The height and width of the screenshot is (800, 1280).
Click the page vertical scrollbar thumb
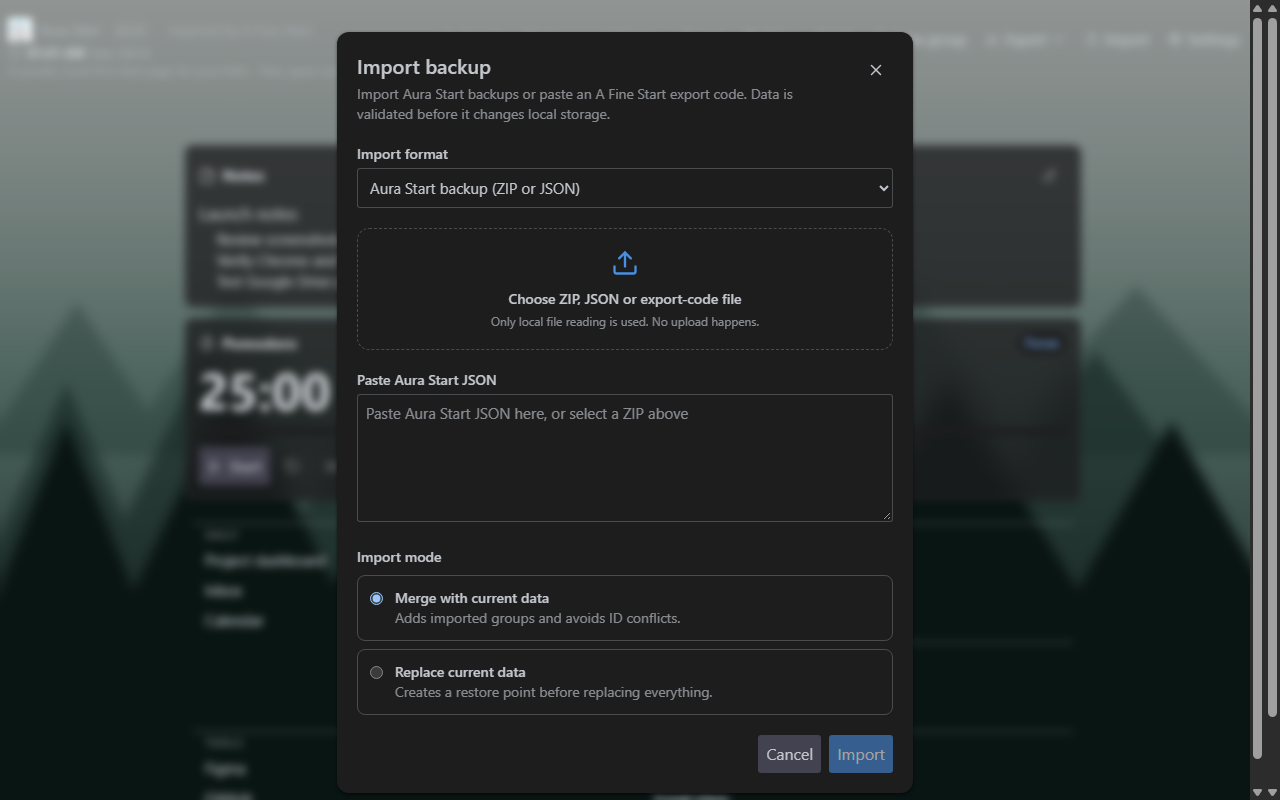tap(1272, 367)
